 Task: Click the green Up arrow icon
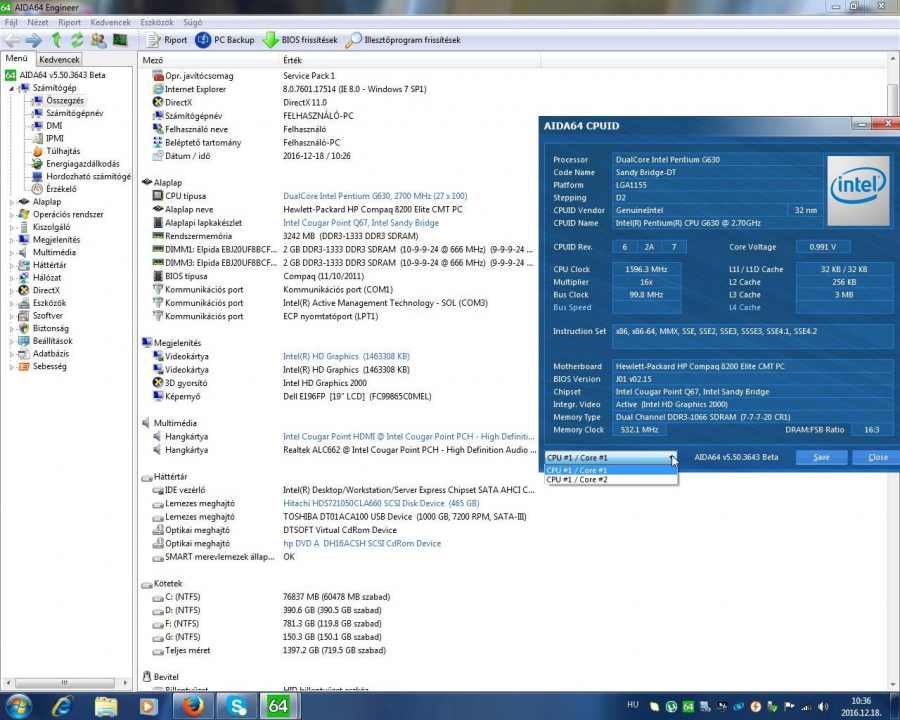coord(56,40)
